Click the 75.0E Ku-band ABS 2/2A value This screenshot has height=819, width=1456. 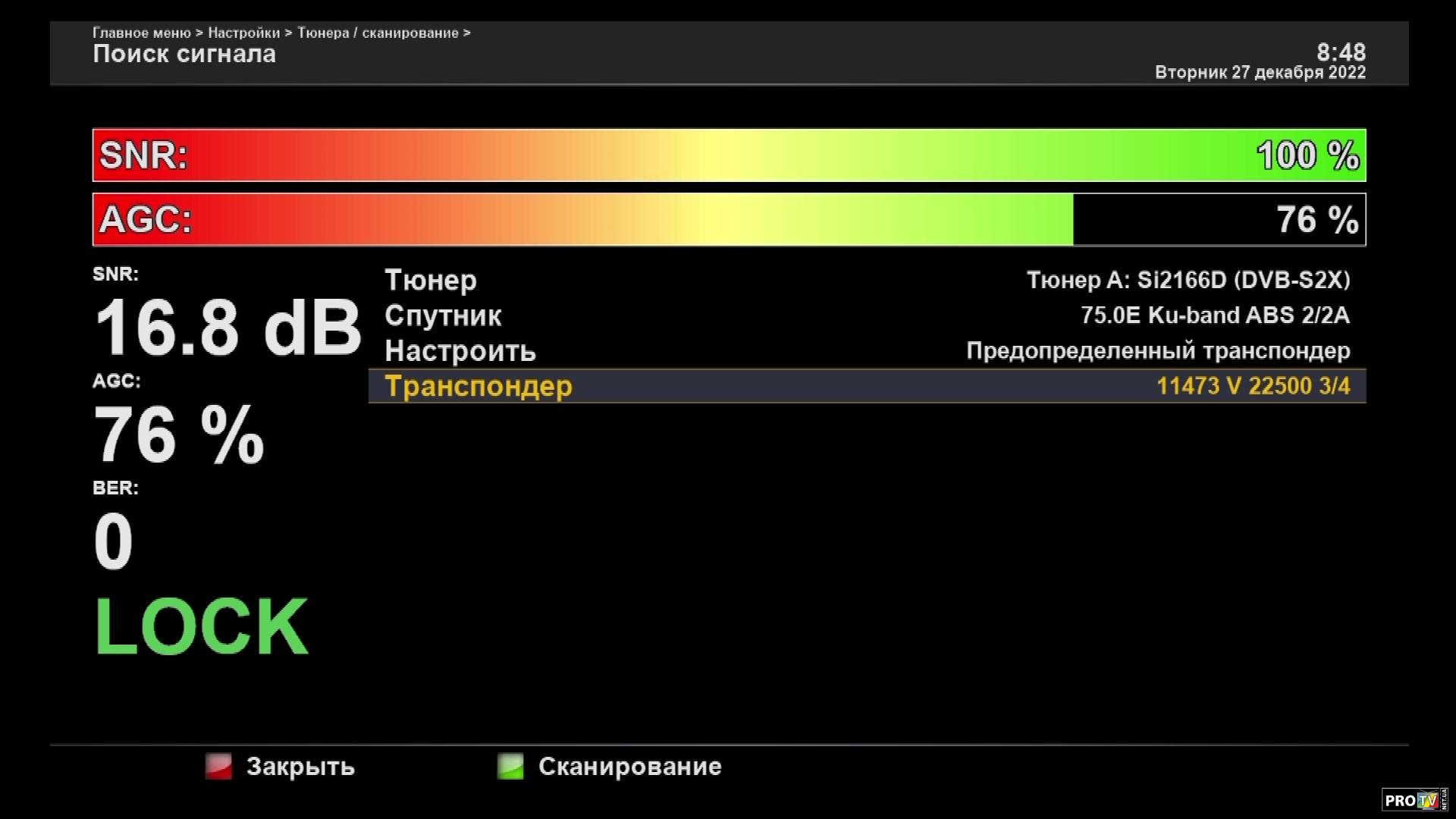1215,315
